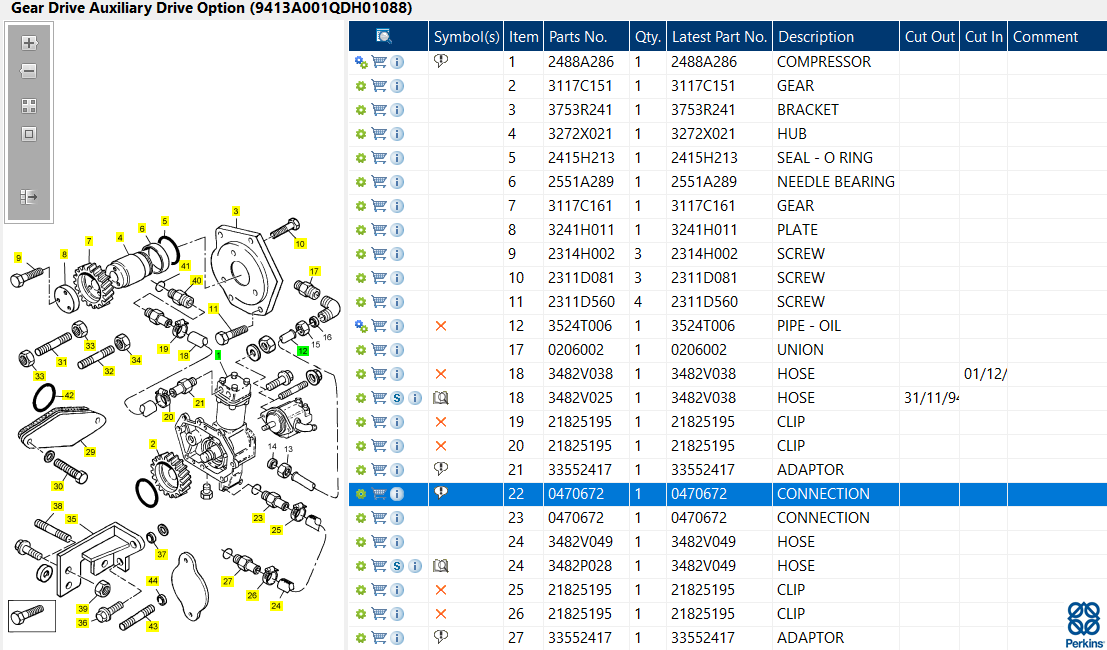Click the Perkins logo
This screenshot has height=650, width=1107.
[x=1083, y=624]
